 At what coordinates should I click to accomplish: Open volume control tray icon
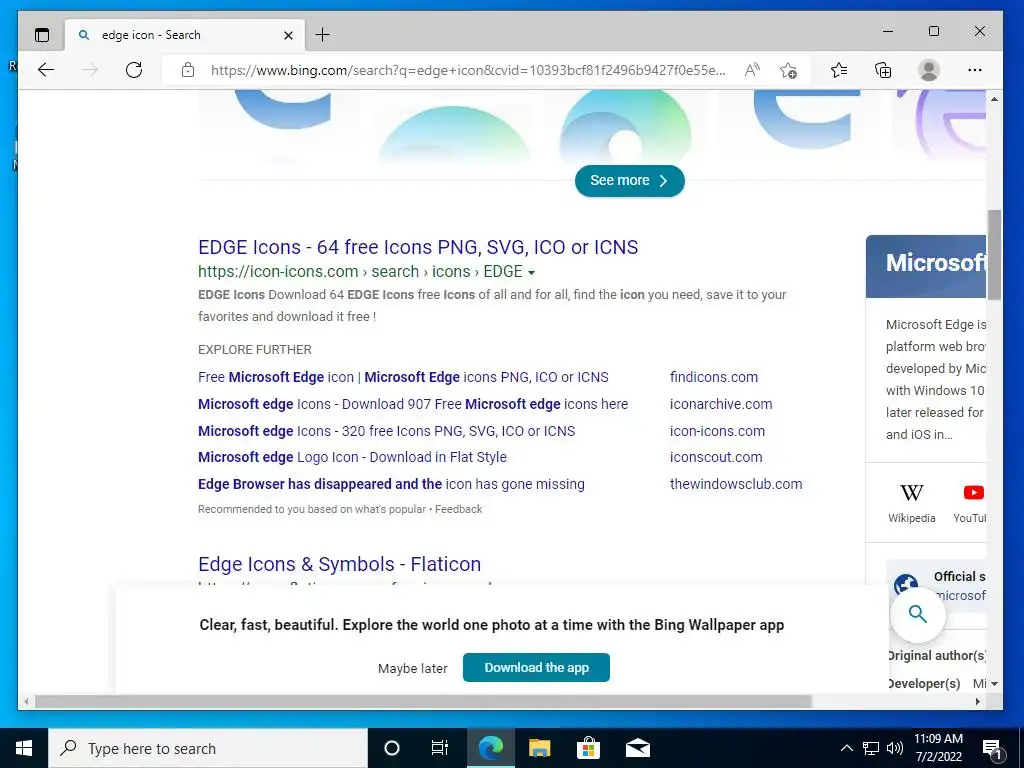(895, 748)
